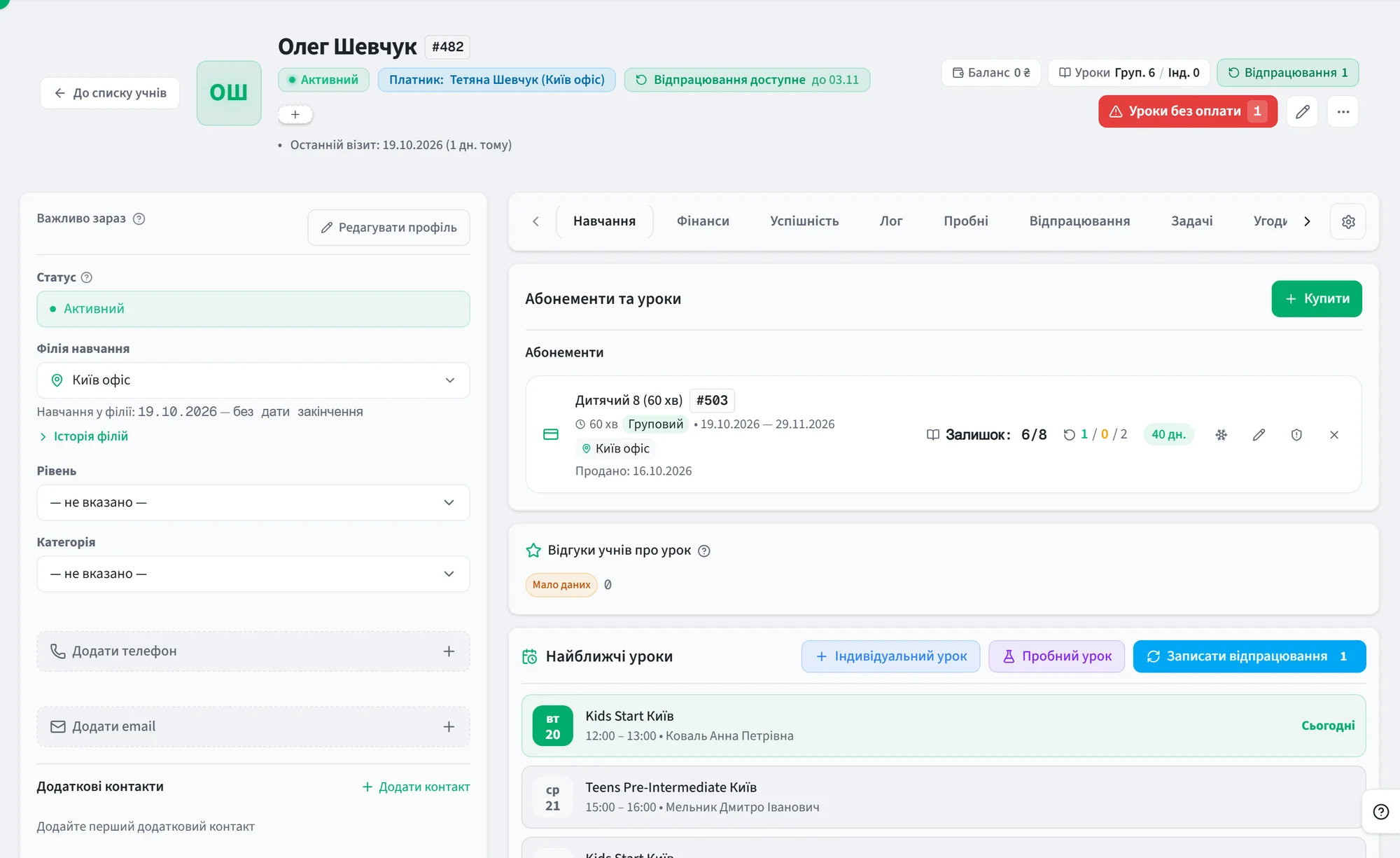Expand Історія філій
Viewport: 1400px width, 858px height.
84,436
